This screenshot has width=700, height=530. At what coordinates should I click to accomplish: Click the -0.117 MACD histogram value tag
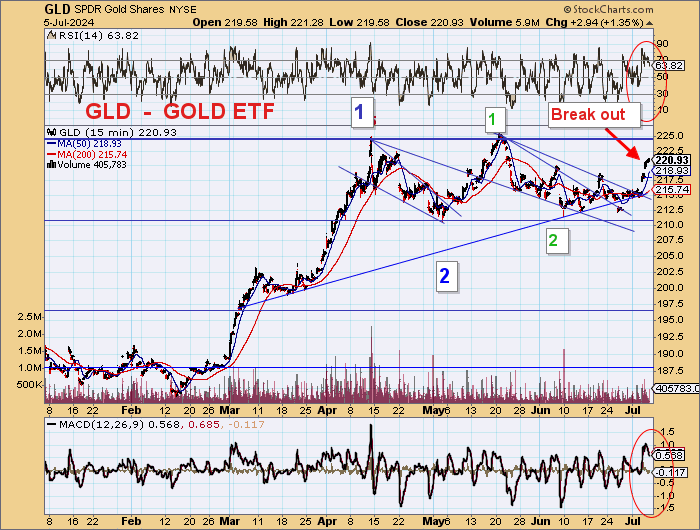coord(670,472)
